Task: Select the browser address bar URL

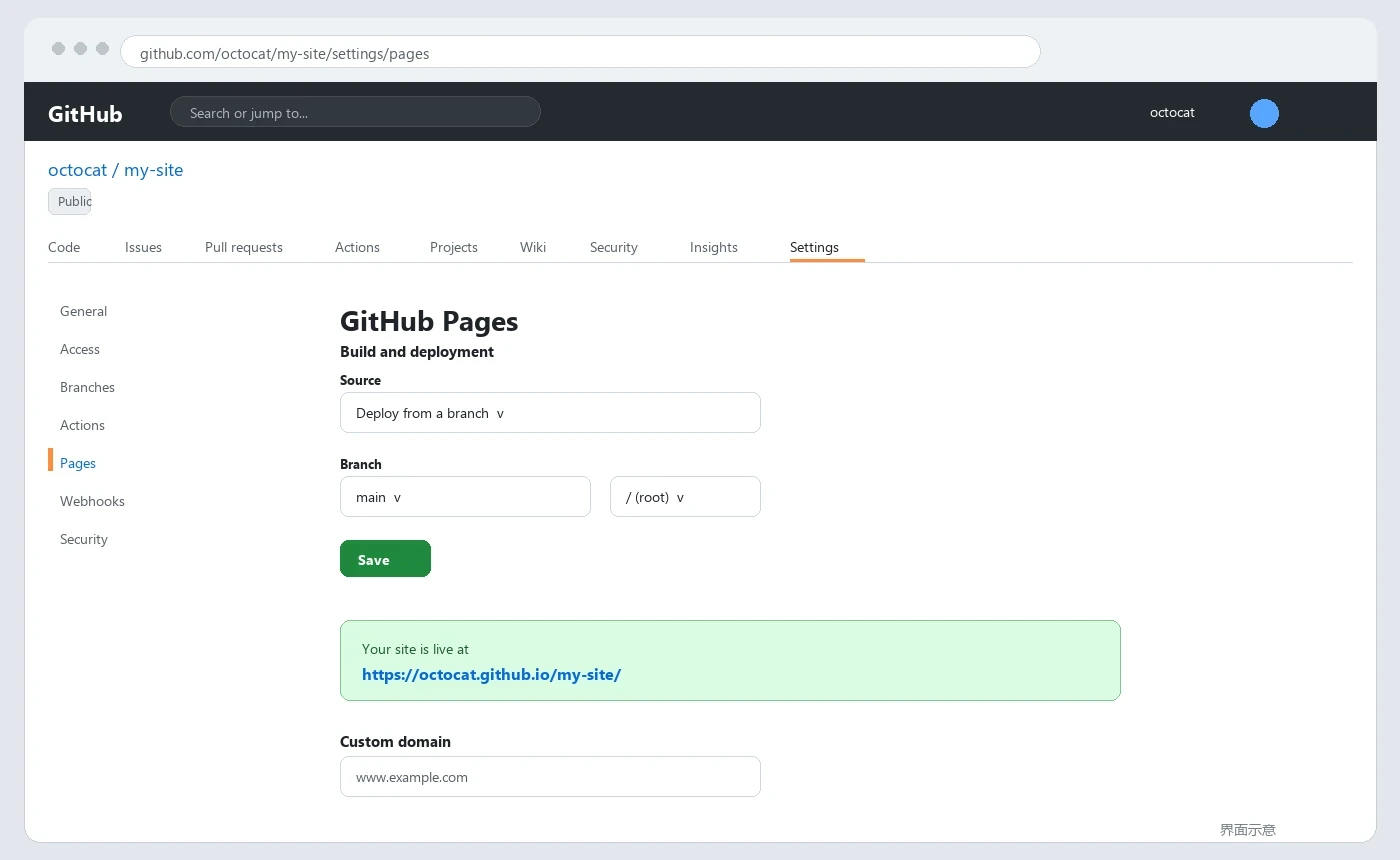Action: [x=580, y=52]
